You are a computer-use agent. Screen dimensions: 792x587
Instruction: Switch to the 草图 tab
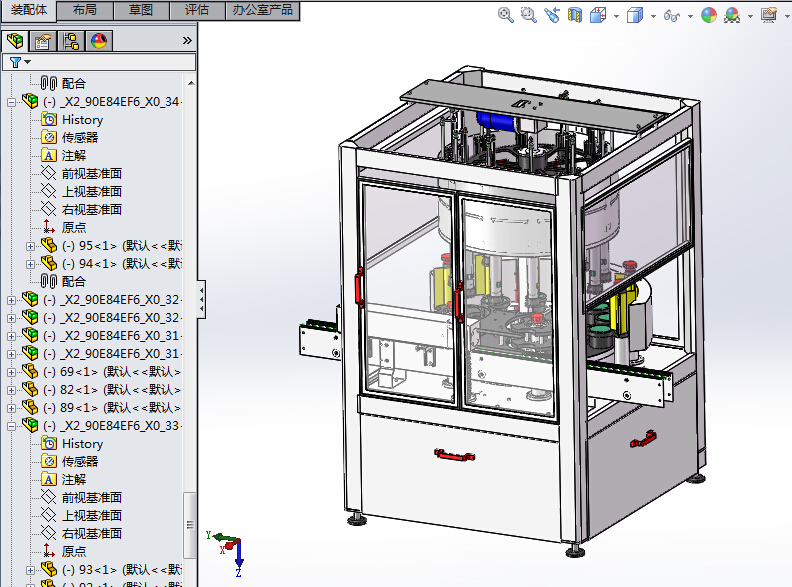click(141, 10)
